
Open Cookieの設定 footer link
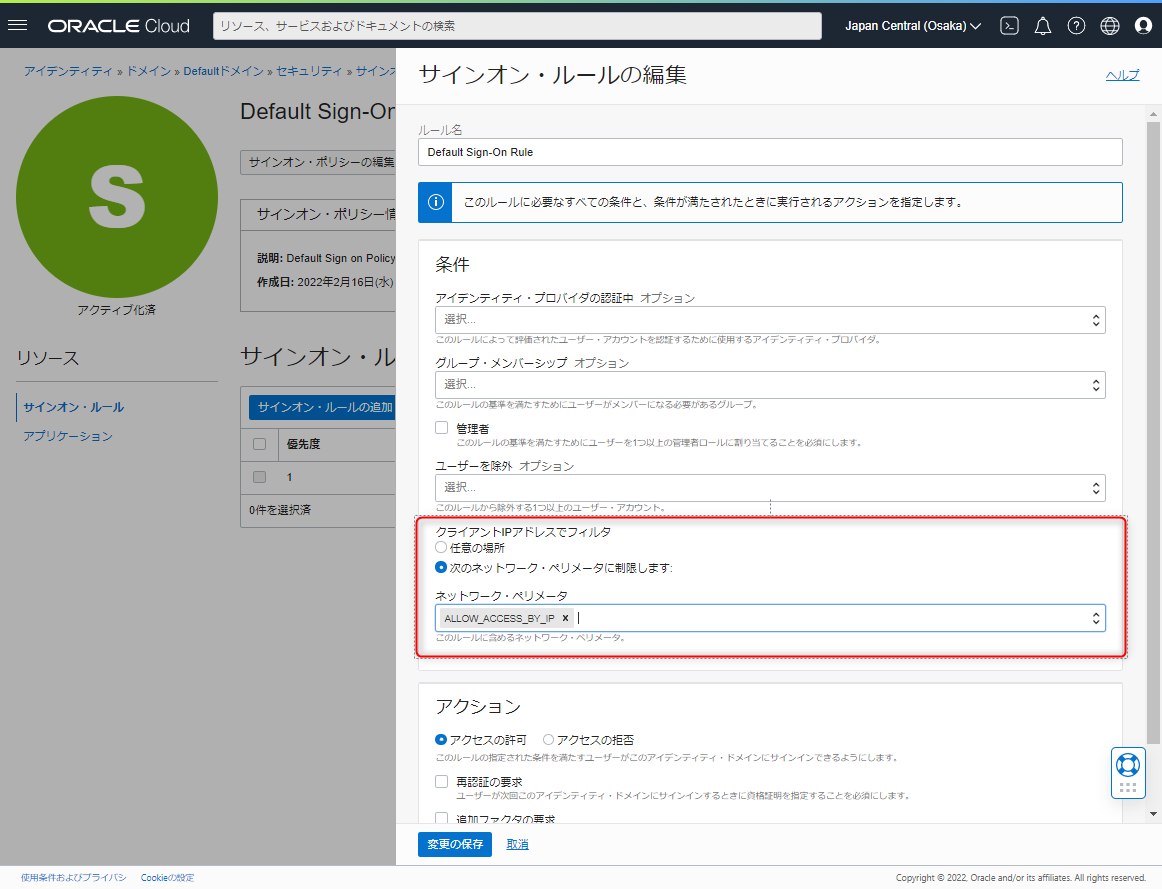[167, 877]
